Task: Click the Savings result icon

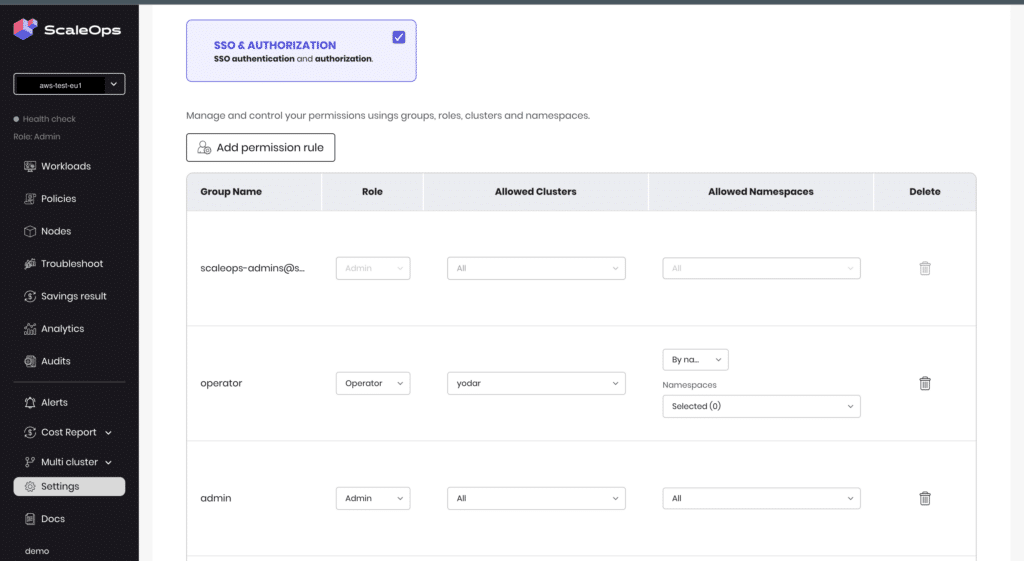Action: (30, 296)
